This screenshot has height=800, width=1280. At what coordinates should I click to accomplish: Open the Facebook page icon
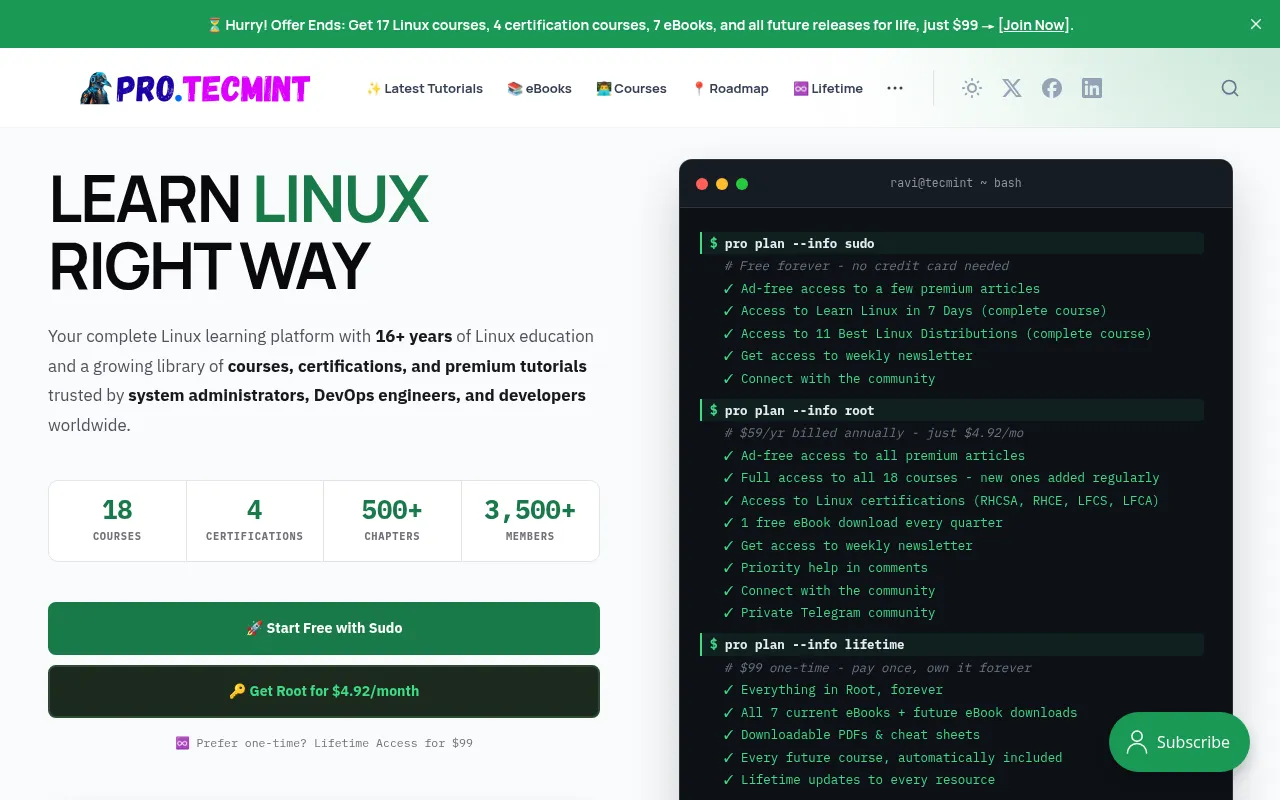click(x=1052, y=88)
